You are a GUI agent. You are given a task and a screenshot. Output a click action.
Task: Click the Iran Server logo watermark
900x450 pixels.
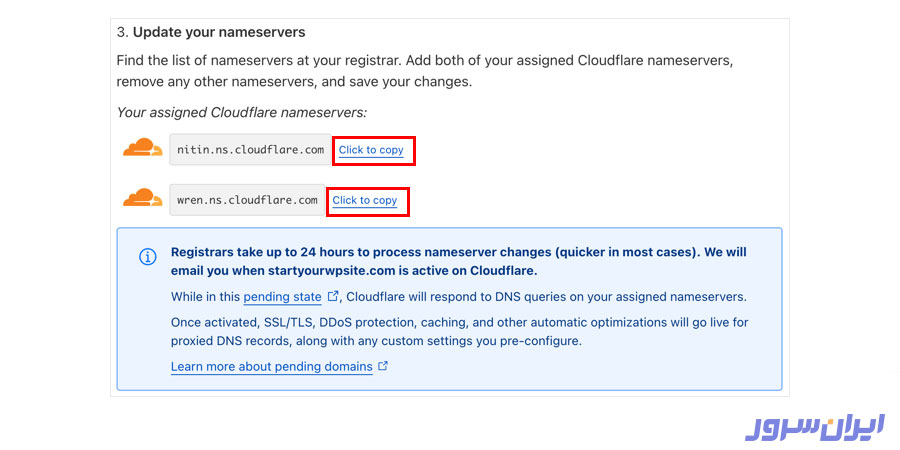(x=815, y=426)
